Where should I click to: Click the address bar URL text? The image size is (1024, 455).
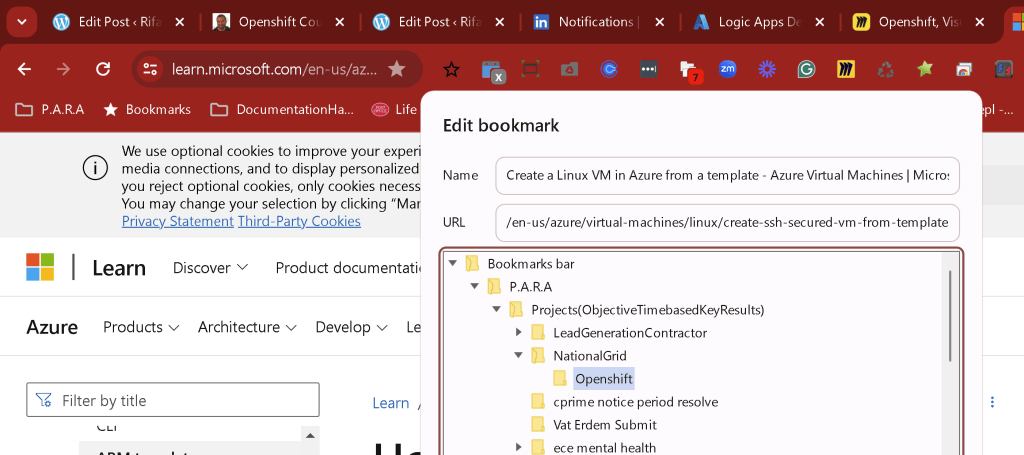tap(274, 69)
